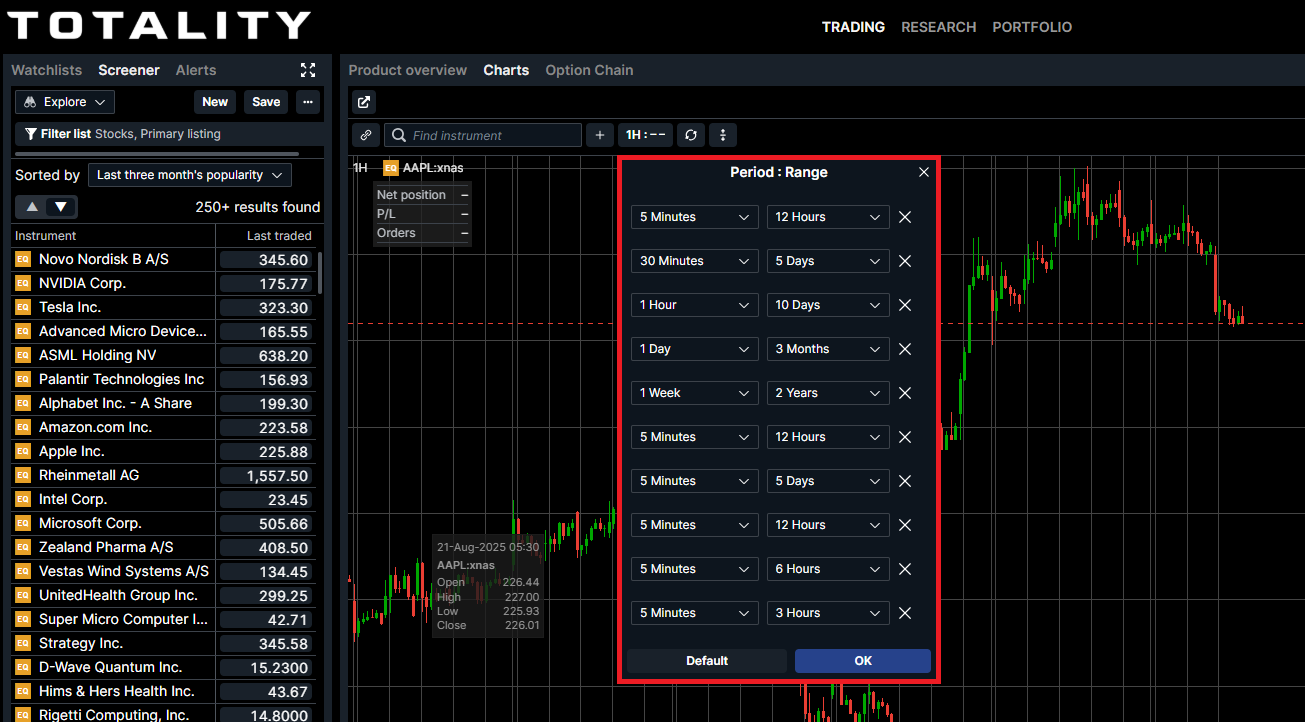The width and height of the screenshot is (1305, 722).
Task: Open the screener three-dots more menu
Action: click(x=308, y=102)
